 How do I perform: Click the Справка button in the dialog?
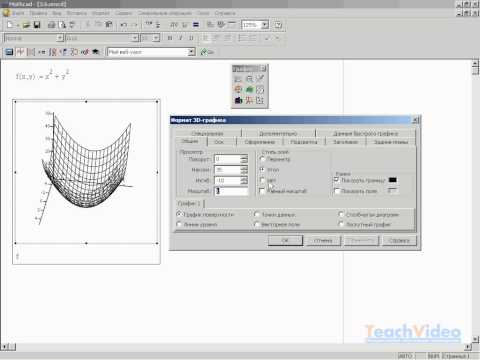pos(399,240)
